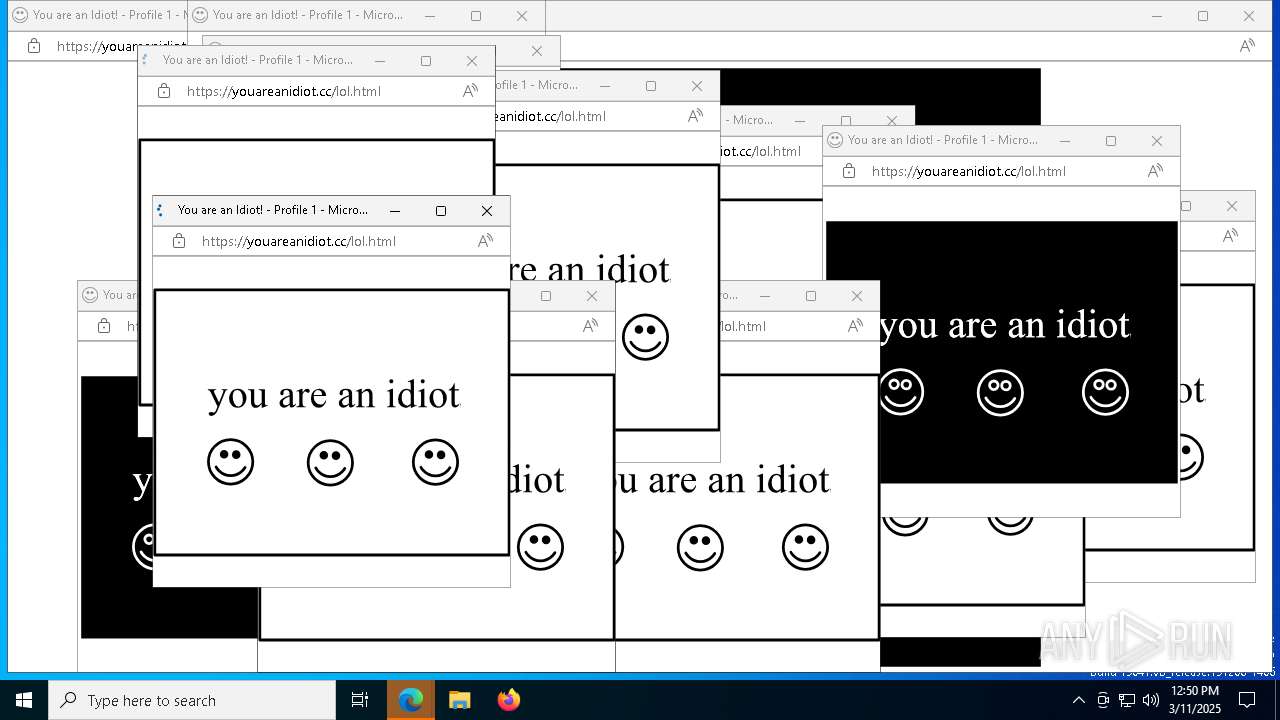This screenshot has width=1280, height=720.
Task: Click the network status tray icon
Action: [1127, 700]
